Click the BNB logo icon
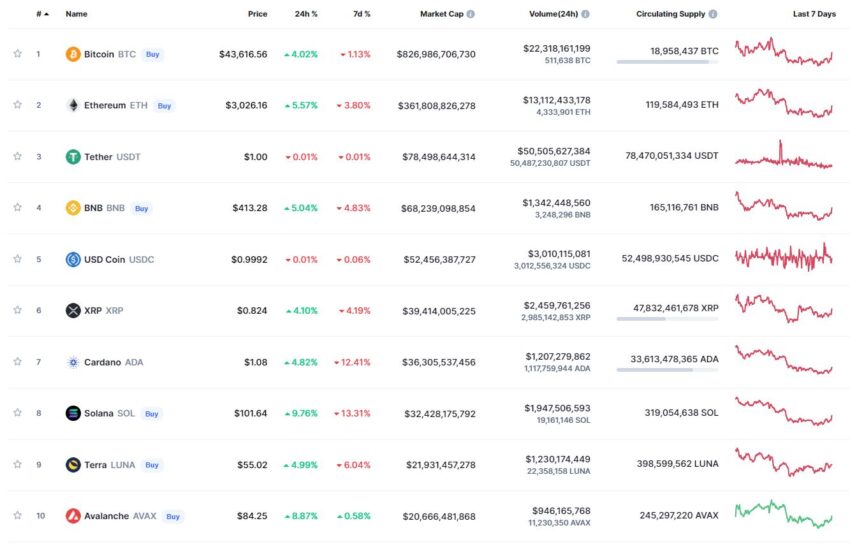 (73, 208)
